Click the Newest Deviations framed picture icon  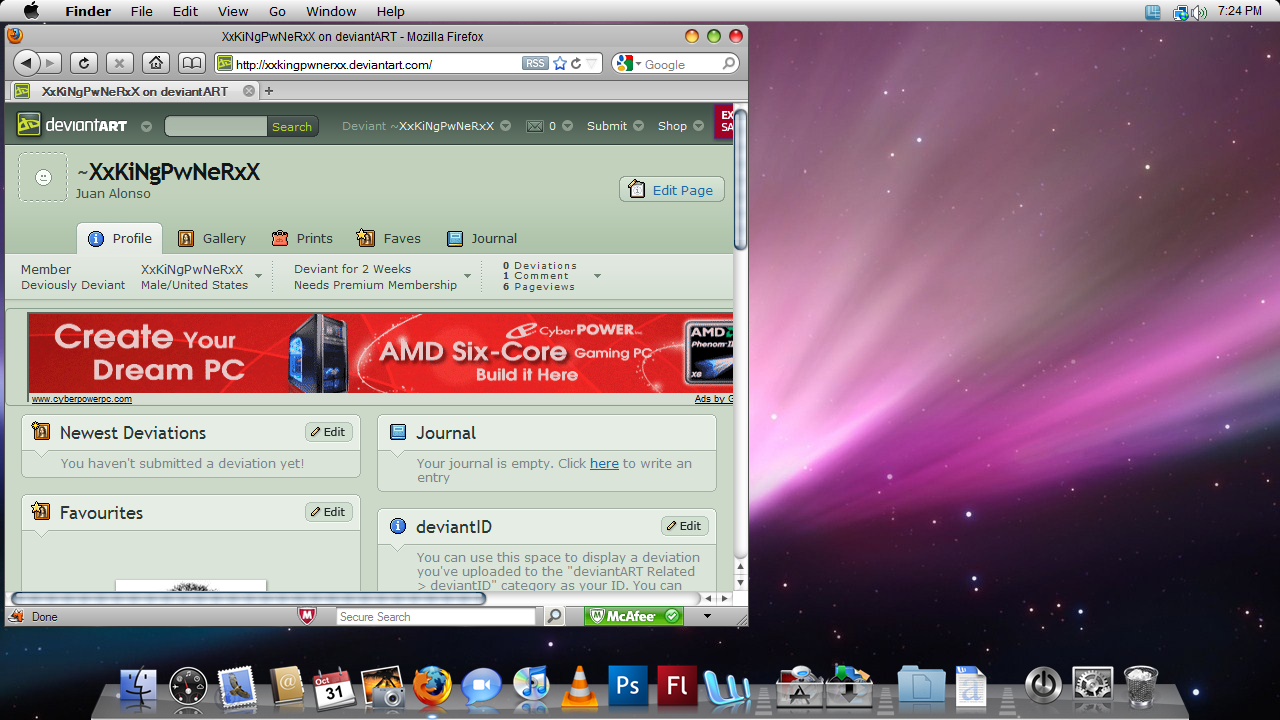pos(40,431)
